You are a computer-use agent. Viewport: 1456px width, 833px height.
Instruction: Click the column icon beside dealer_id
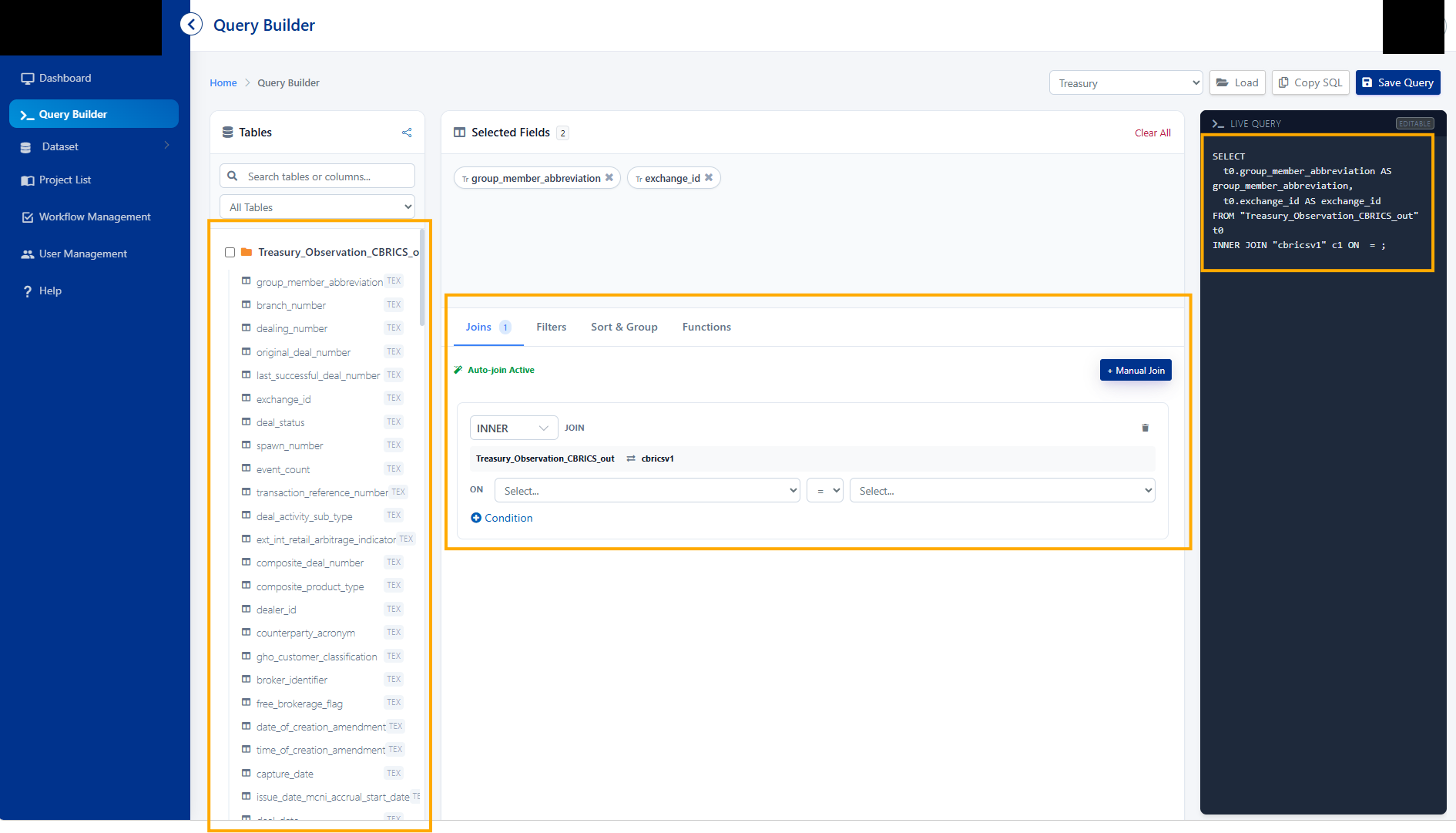coord(247,609)
